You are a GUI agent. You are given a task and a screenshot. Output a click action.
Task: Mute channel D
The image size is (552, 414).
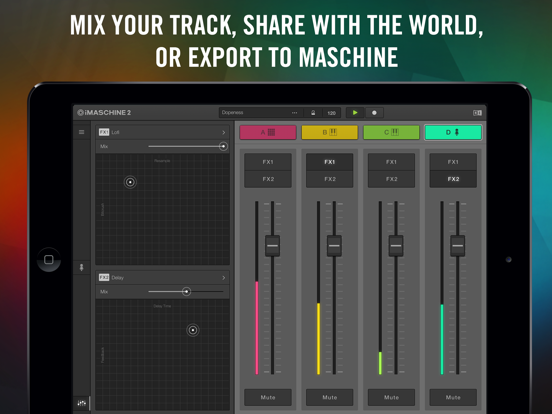pyautogui.click(x=453, y=397)
